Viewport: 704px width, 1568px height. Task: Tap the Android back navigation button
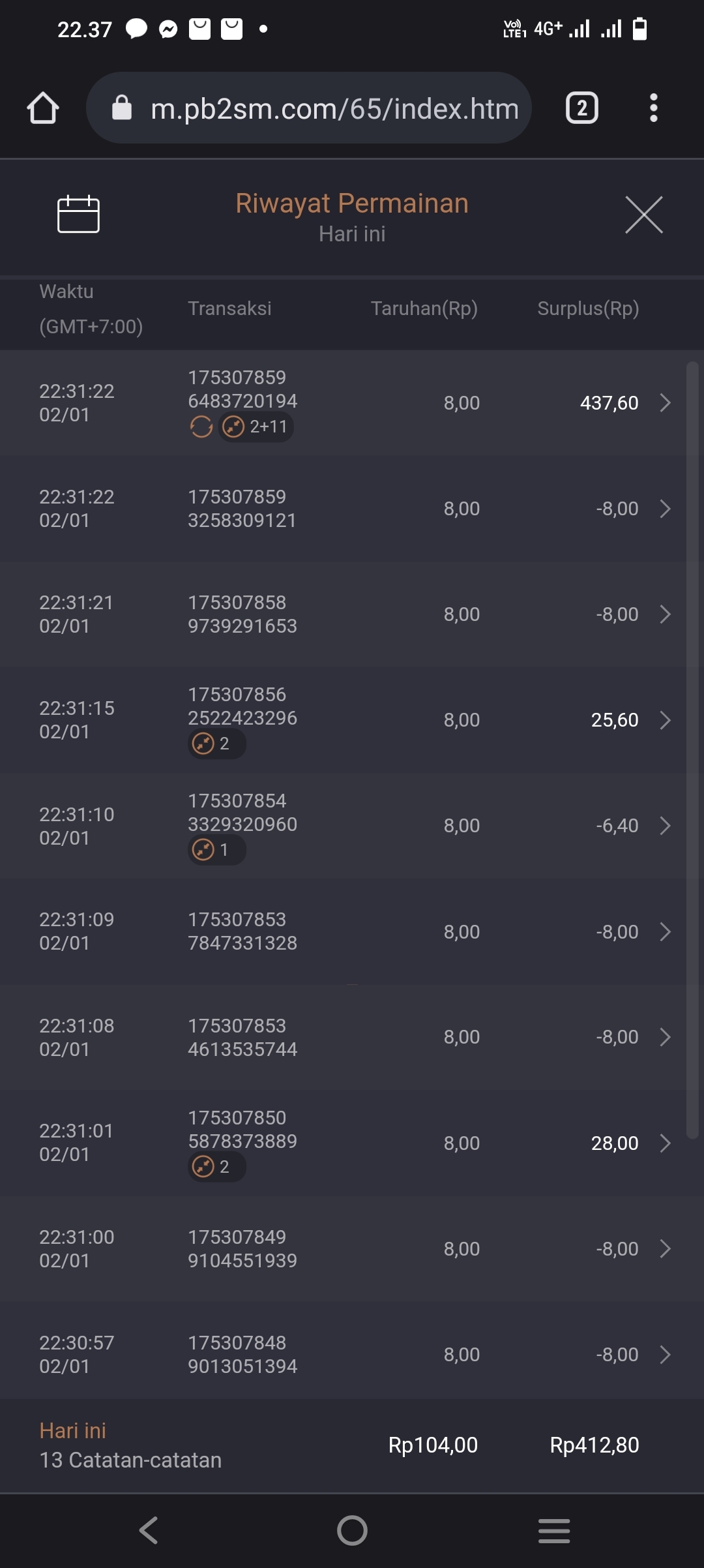tap(149, 1530)
